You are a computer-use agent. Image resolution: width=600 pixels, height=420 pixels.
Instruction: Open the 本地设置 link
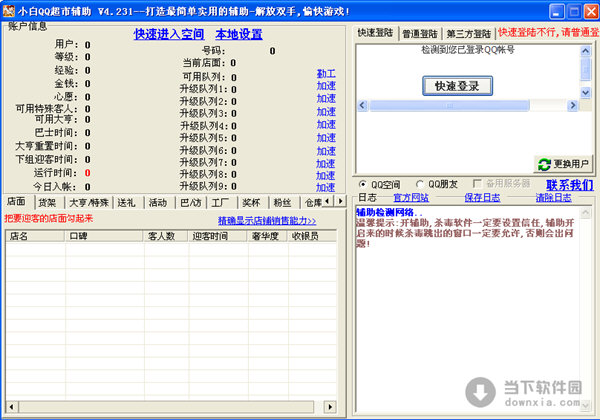238,34
